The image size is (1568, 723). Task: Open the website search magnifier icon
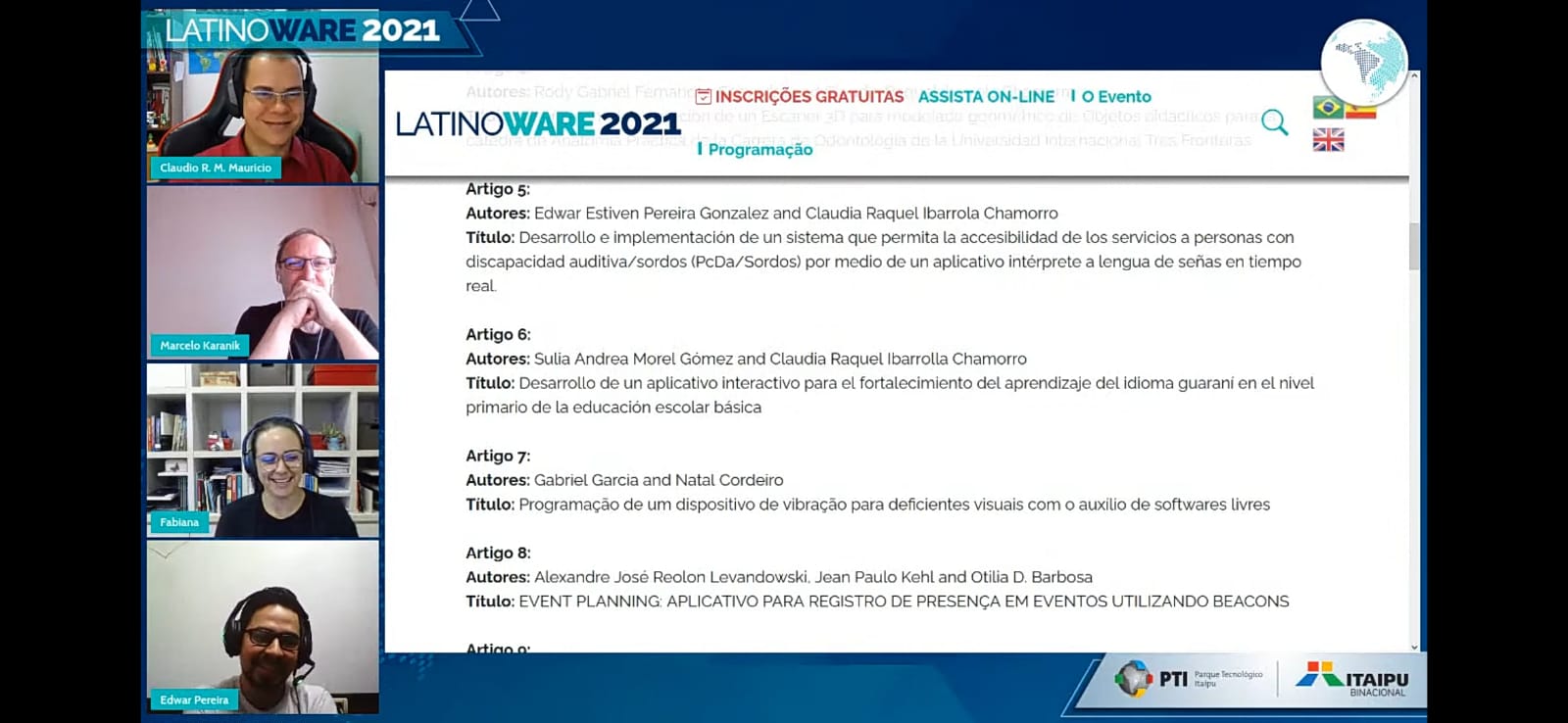click(x=1275, y=122)
